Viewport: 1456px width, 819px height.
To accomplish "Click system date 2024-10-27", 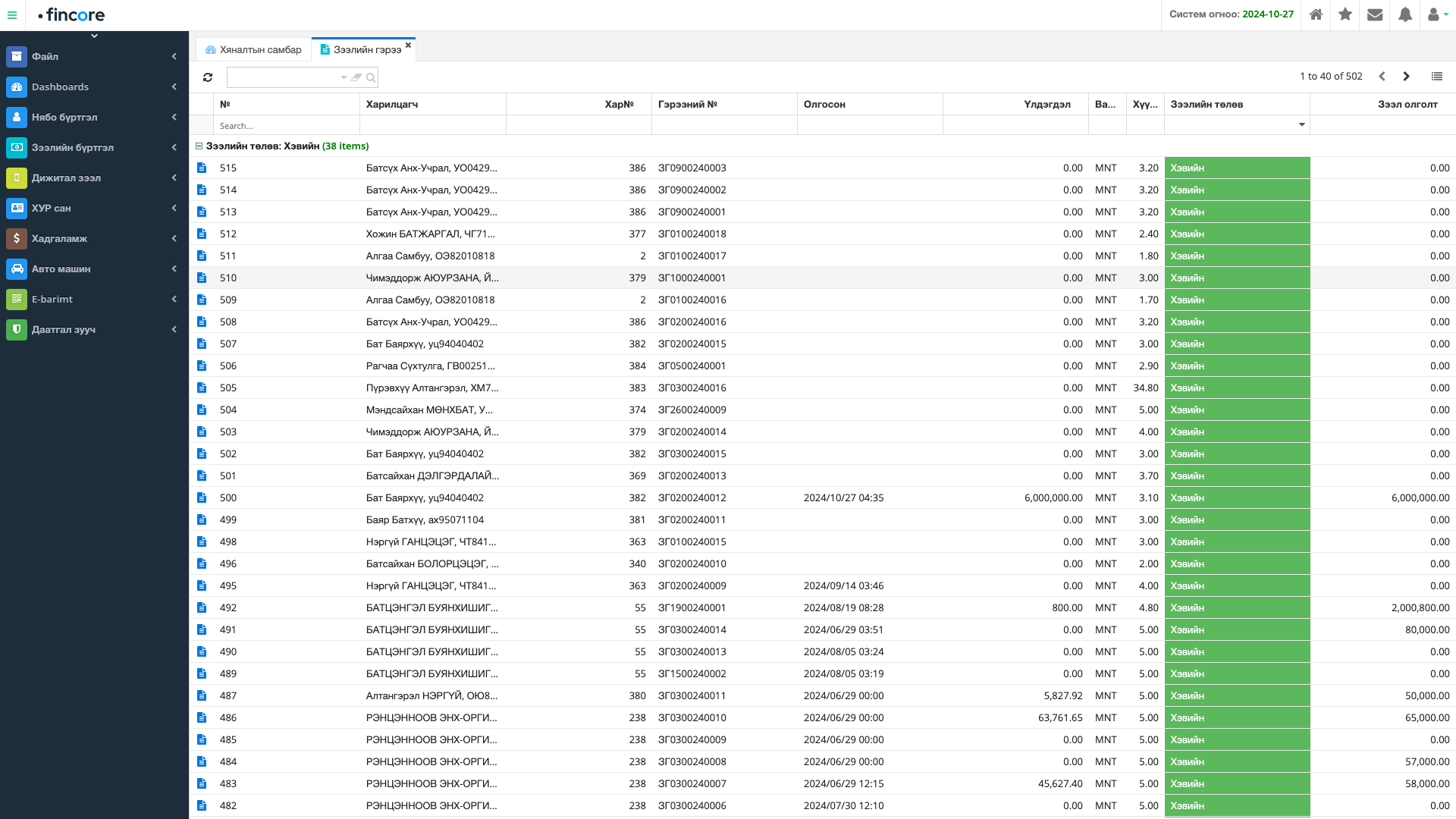I will [x=1268, y=14].
